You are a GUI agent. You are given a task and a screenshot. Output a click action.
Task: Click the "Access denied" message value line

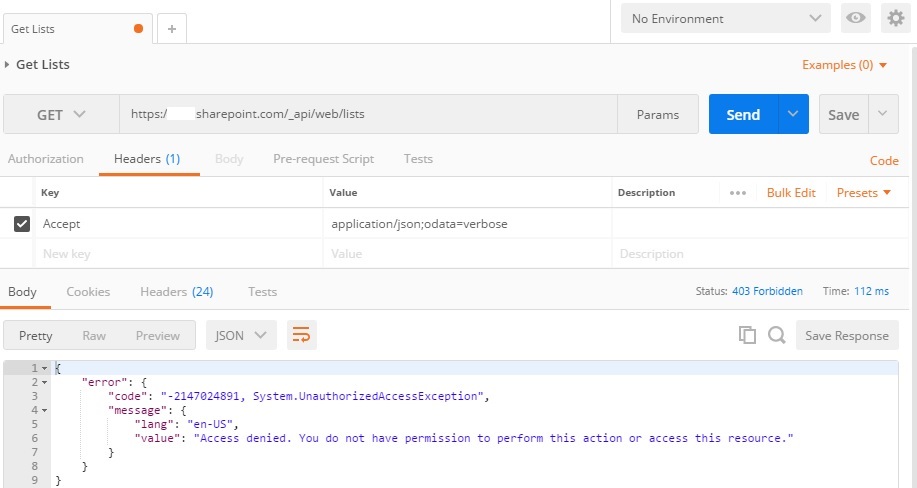coord(464,438)
